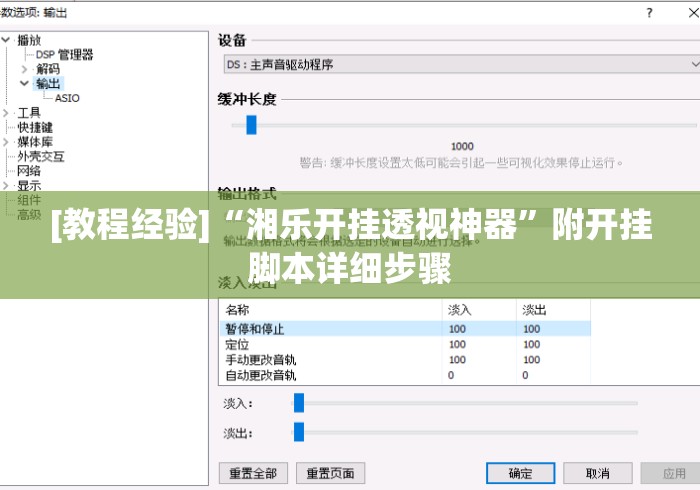Expand the 解码 tree node
Viewport: 700px width, 490px height.
pyautogui.click(x=24, y=69)
